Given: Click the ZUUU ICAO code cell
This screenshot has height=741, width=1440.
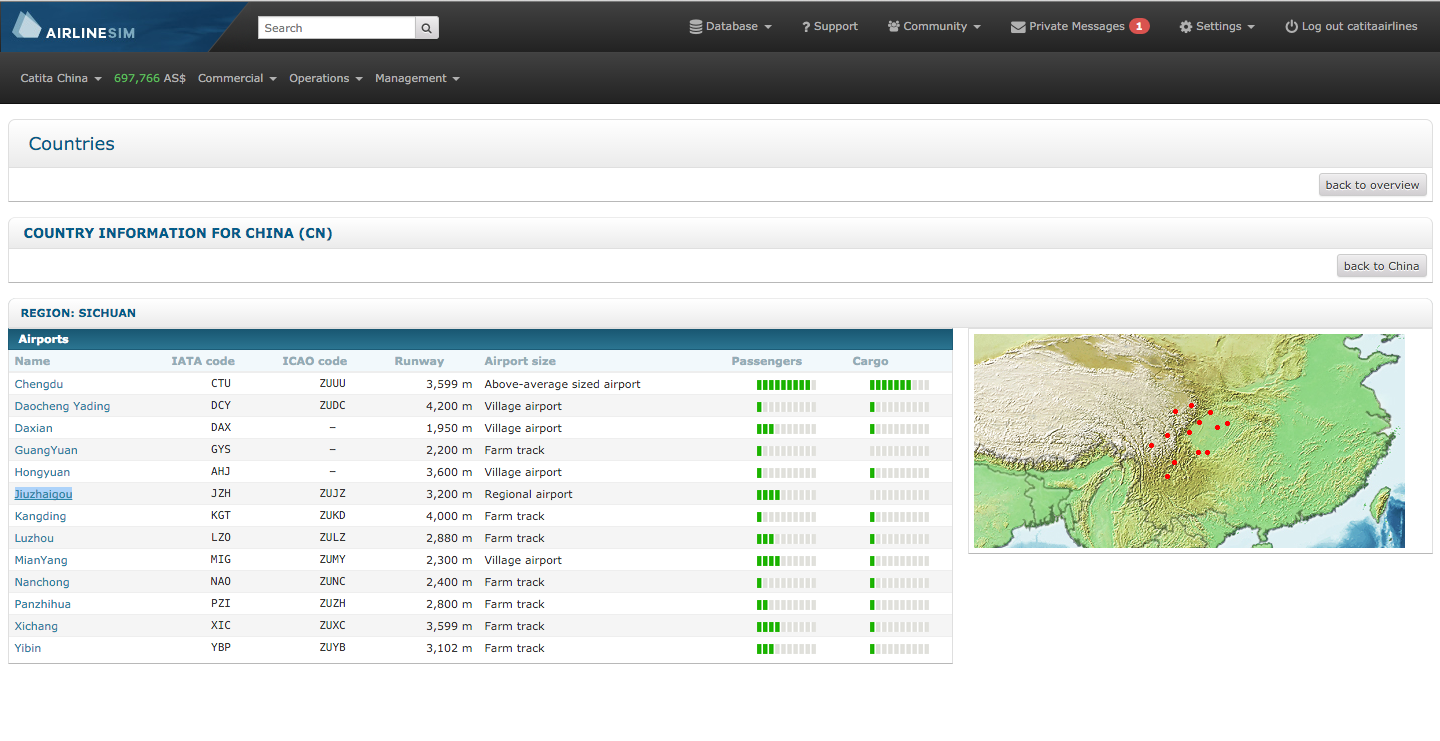Looking at the screenshot, I should (x=332, y=384).
